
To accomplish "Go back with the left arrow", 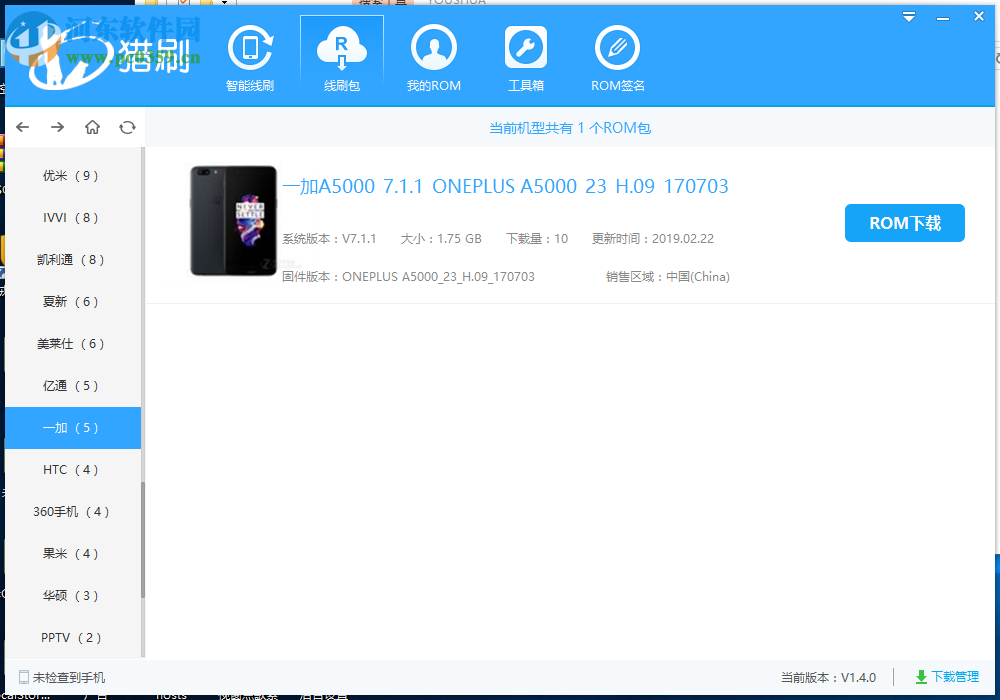I will tap(23, 127).
